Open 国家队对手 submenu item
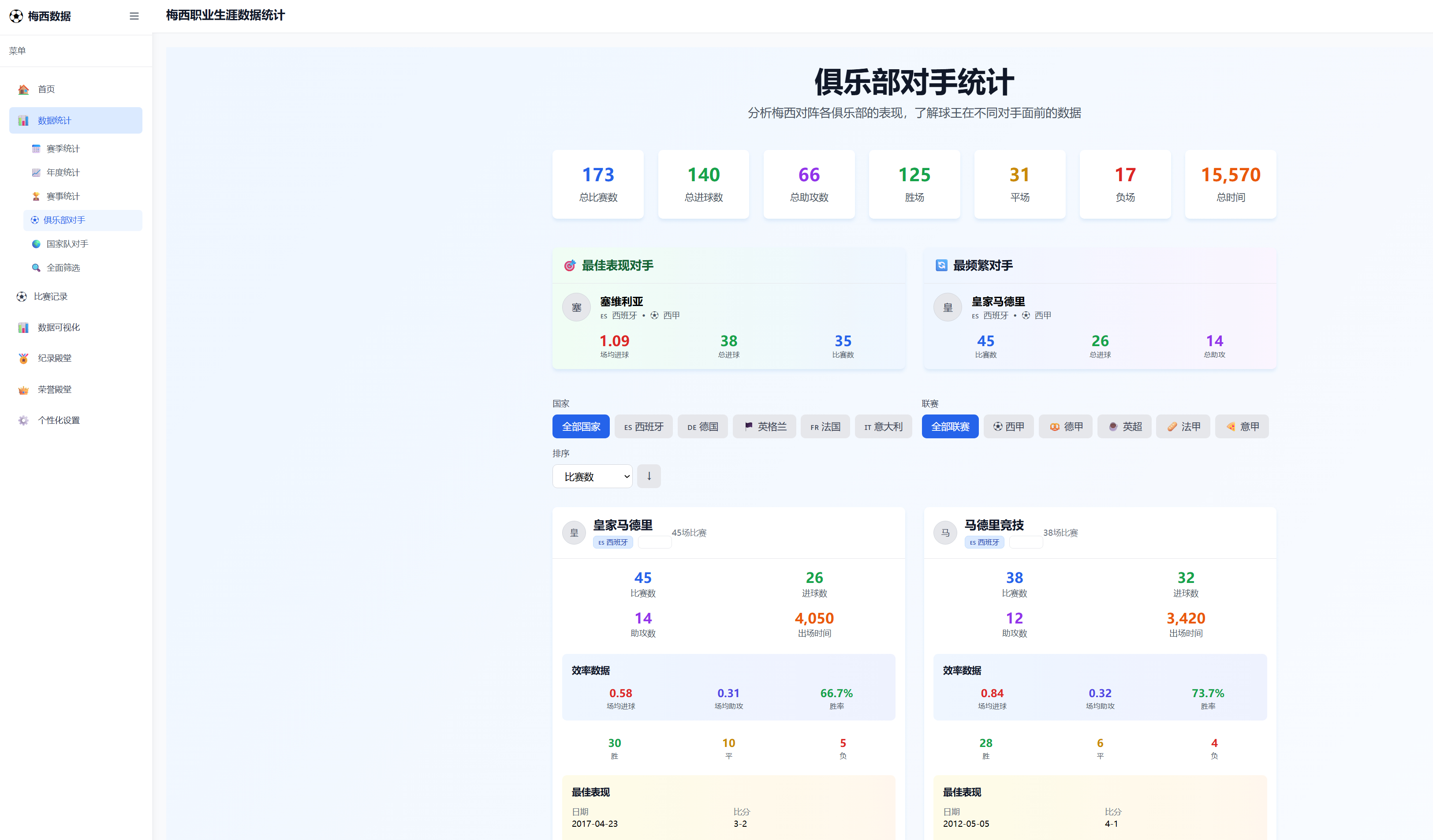The height and width of the screenshot is (840, 1433). (x=82, y=244)
